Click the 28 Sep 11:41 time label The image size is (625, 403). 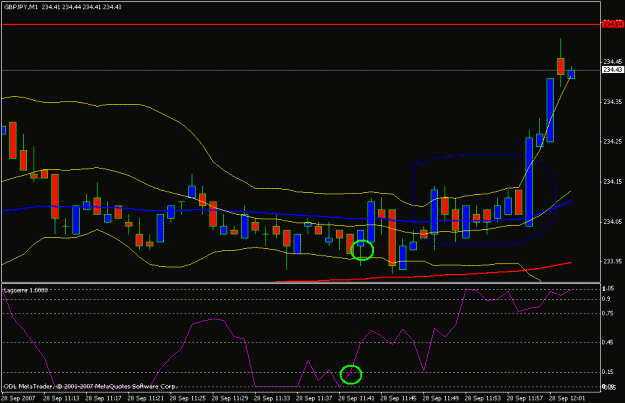(x=357, y=398)
